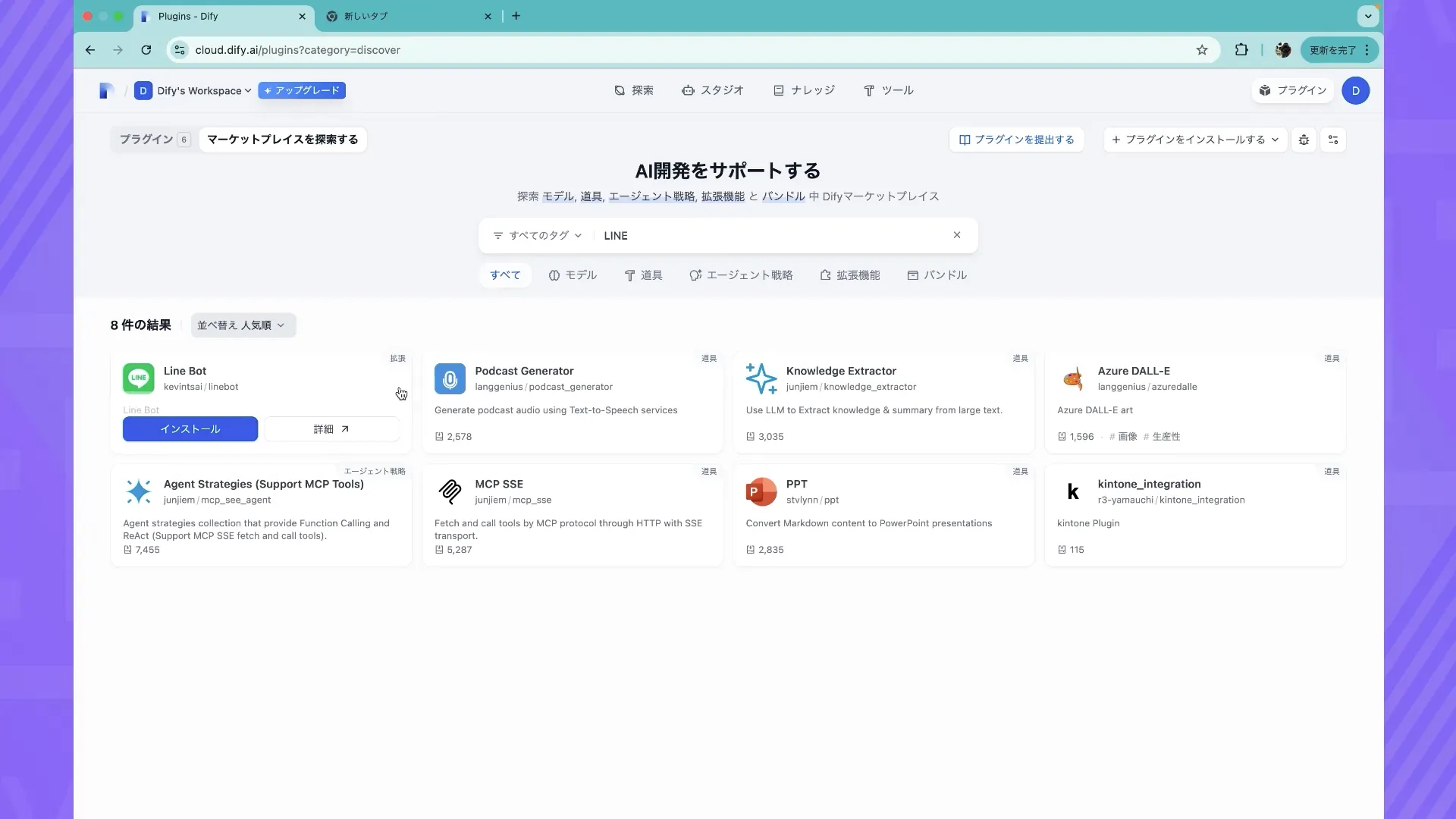Image resolution: width=1456 pixels, height=819 pixels.
Task: Switch filtering to エージェント戦略
Action: click(x=741, y=275)
